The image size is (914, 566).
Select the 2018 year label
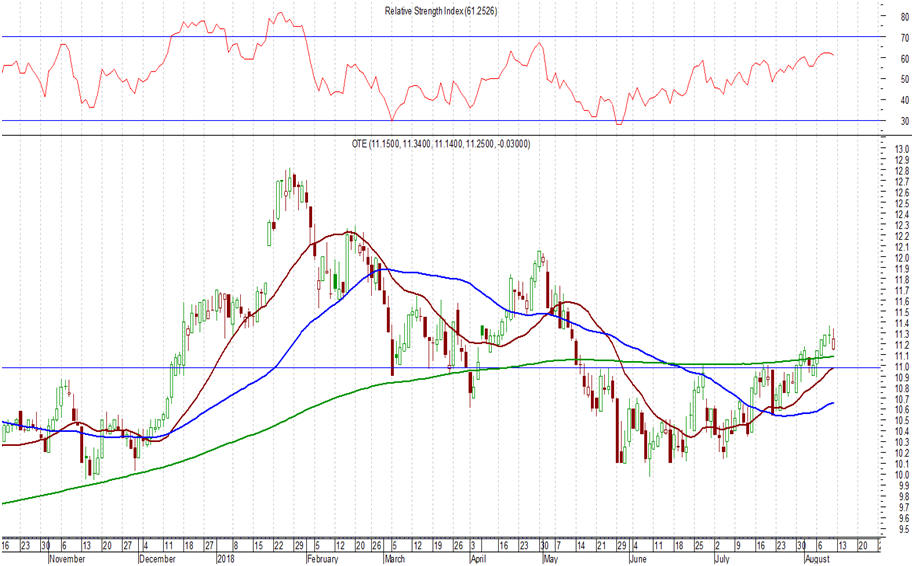pyautogui.click(x=225, y=559)
